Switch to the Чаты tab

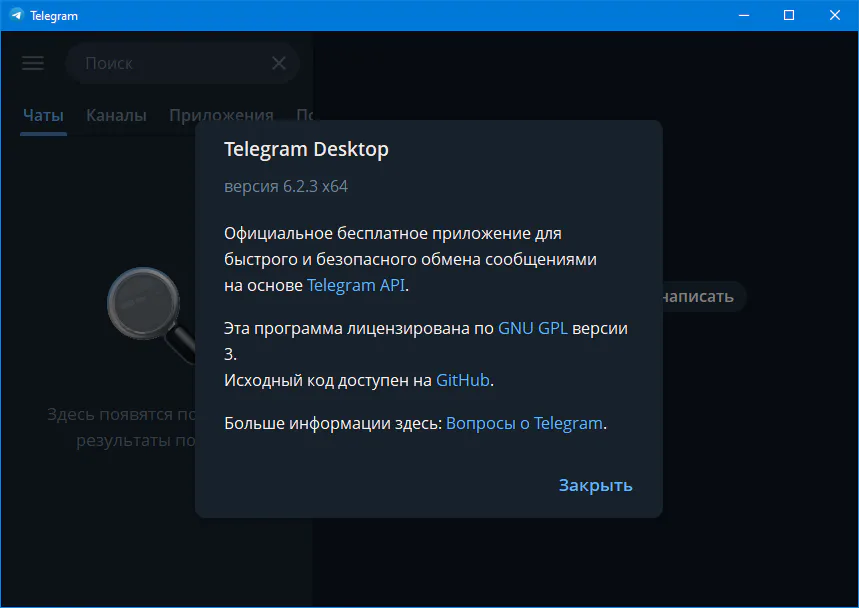43,115
